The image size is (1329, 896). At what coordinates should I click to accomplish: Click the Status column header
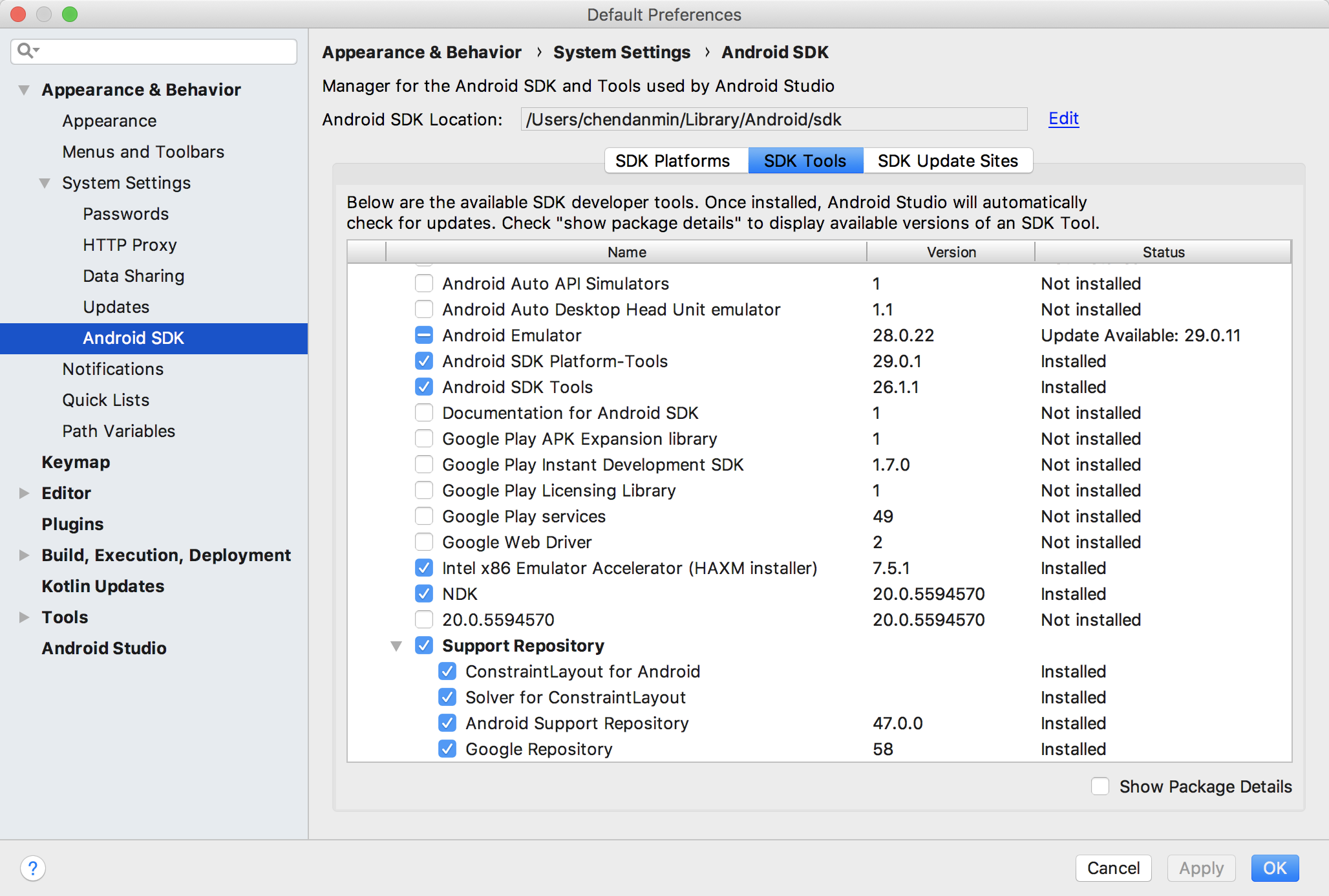[1164, 252]
